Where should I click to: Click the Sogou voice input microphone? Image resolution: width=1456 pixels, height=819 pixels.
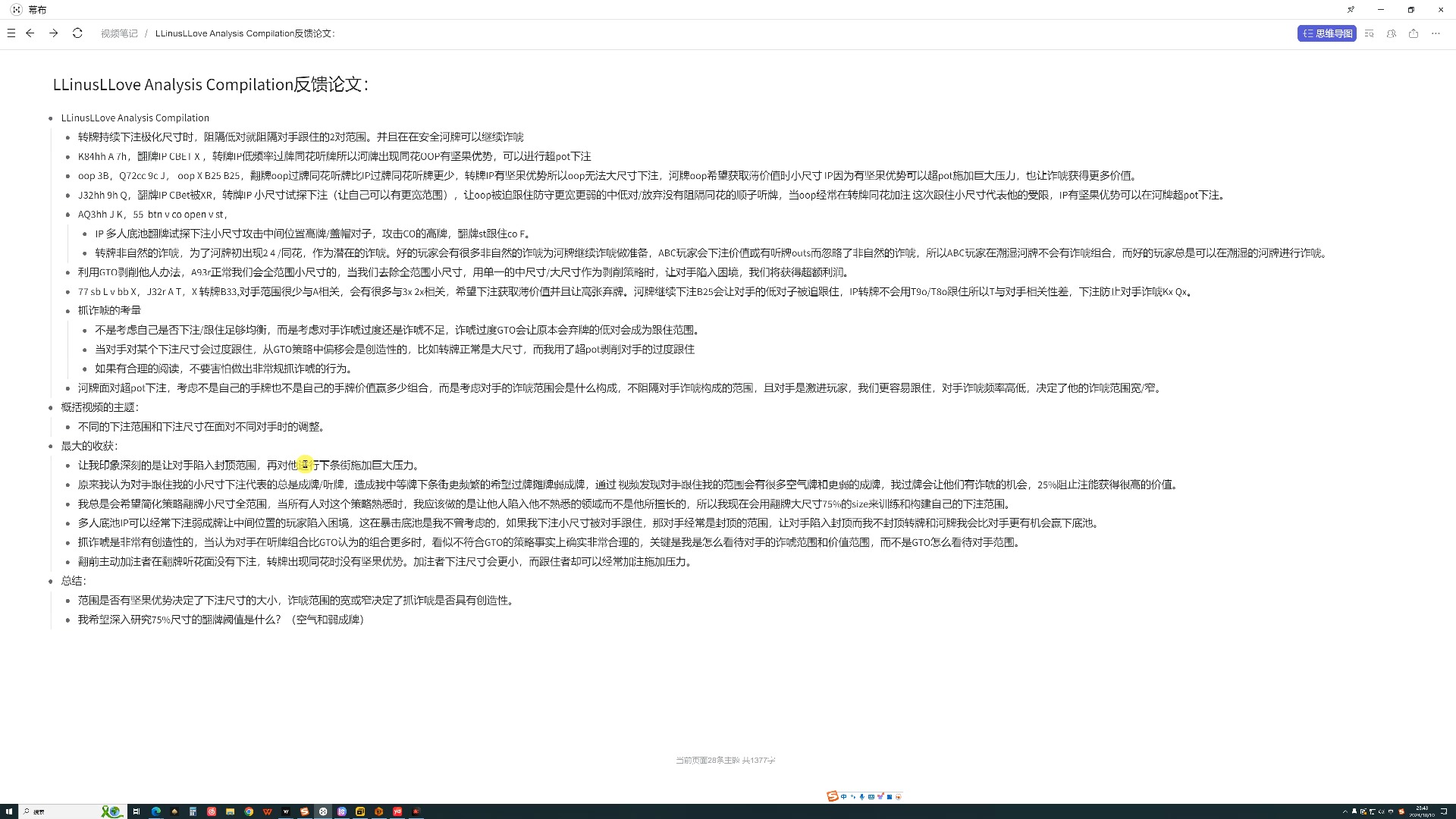(x=862, y=797)
